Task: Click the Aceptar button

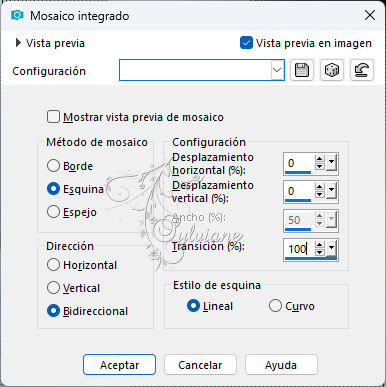Action: pos(119,365)
